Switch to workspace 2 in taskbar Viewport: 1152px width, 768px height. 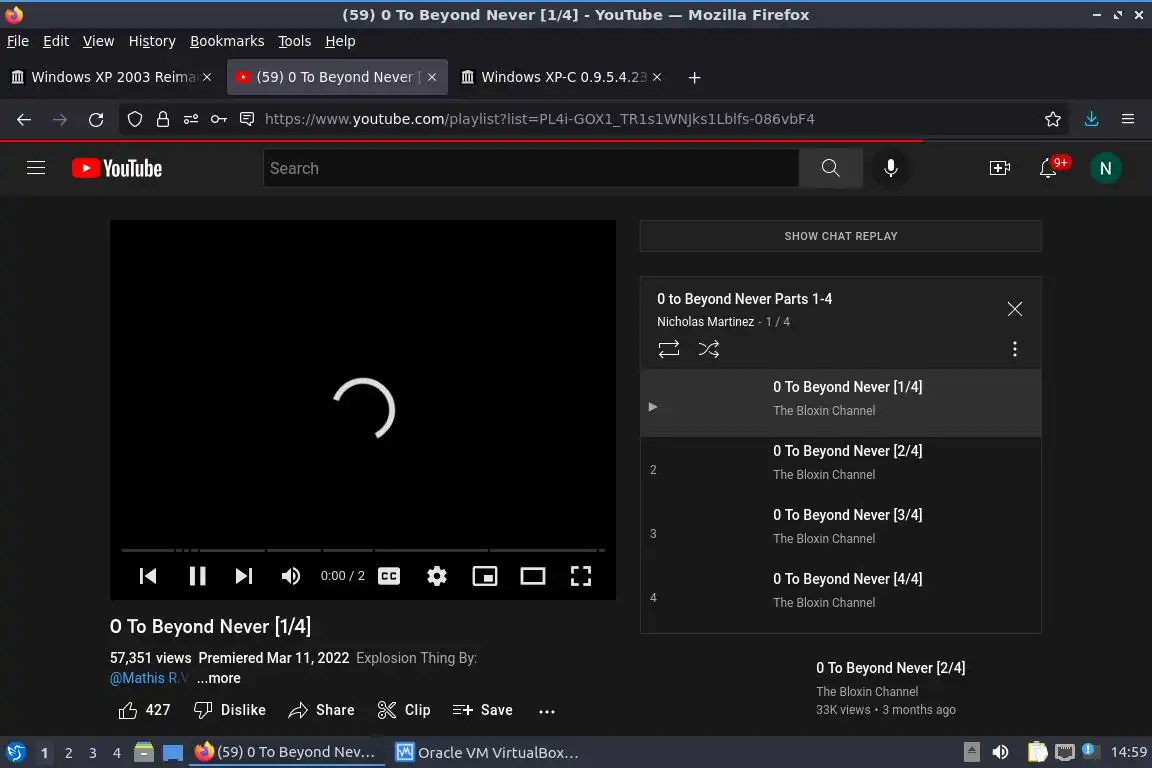point(68,753)
